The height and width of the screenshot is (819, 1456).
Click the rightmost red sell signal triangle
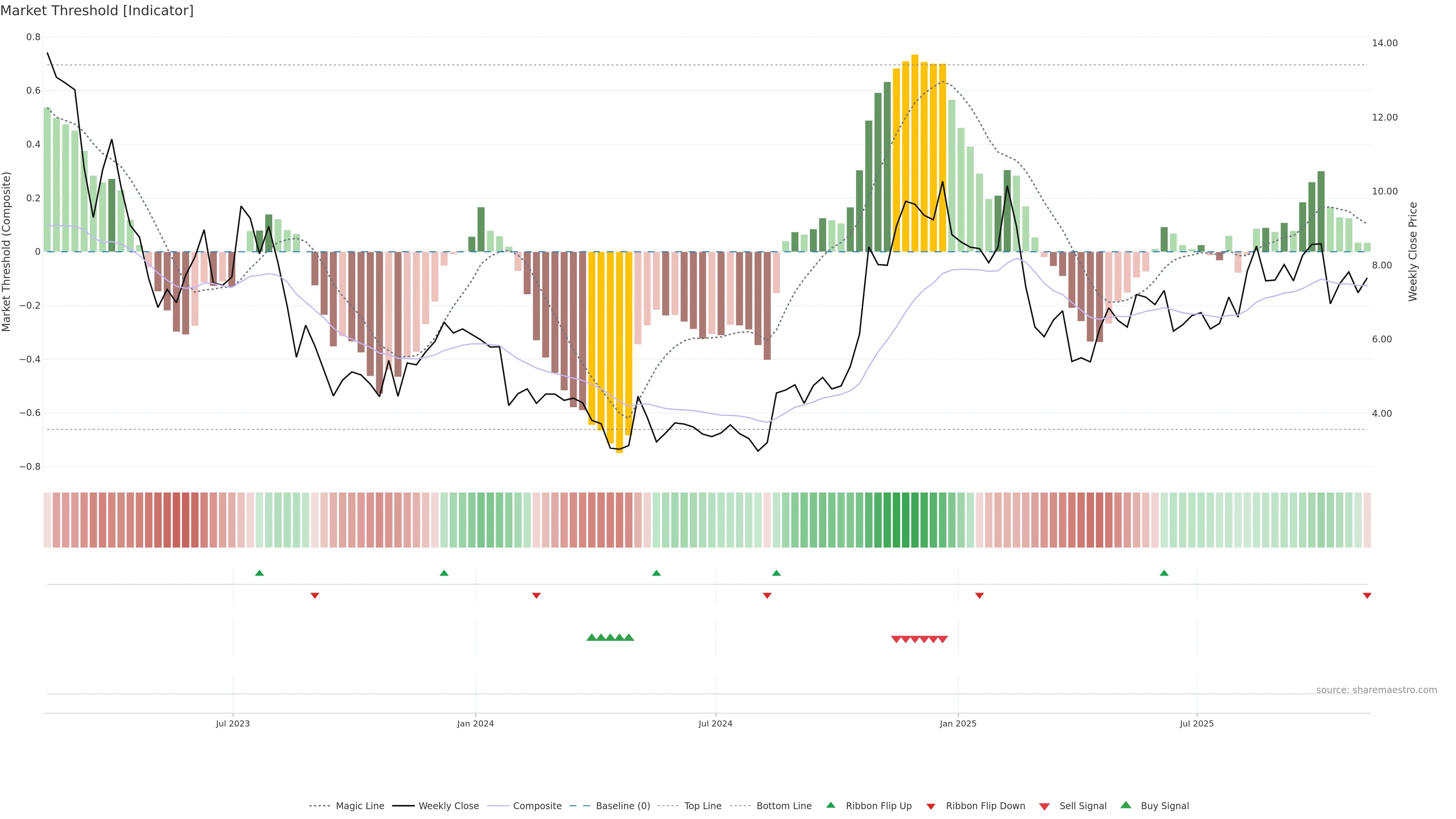point(943,639)
